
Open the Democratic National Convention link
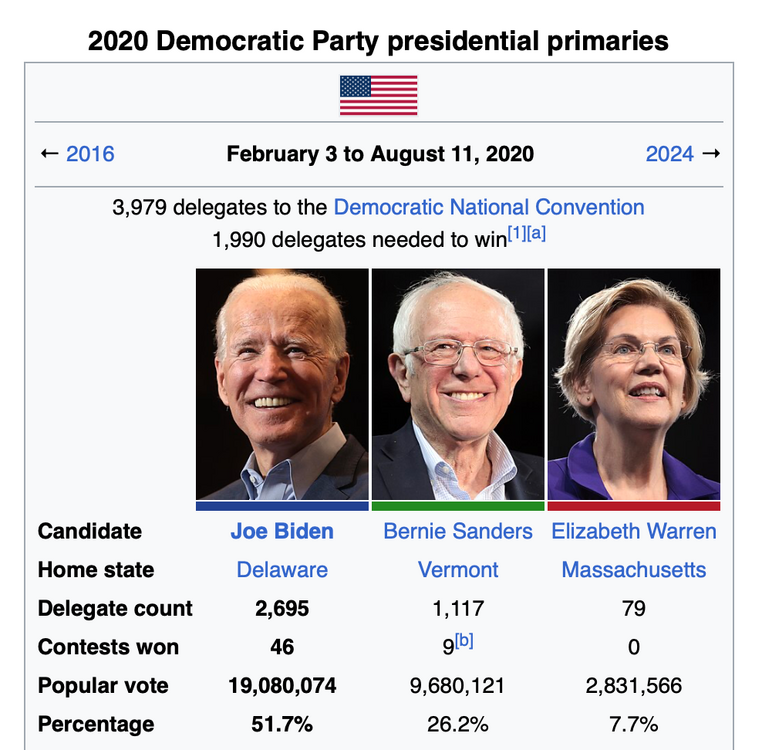pos(489,207)
